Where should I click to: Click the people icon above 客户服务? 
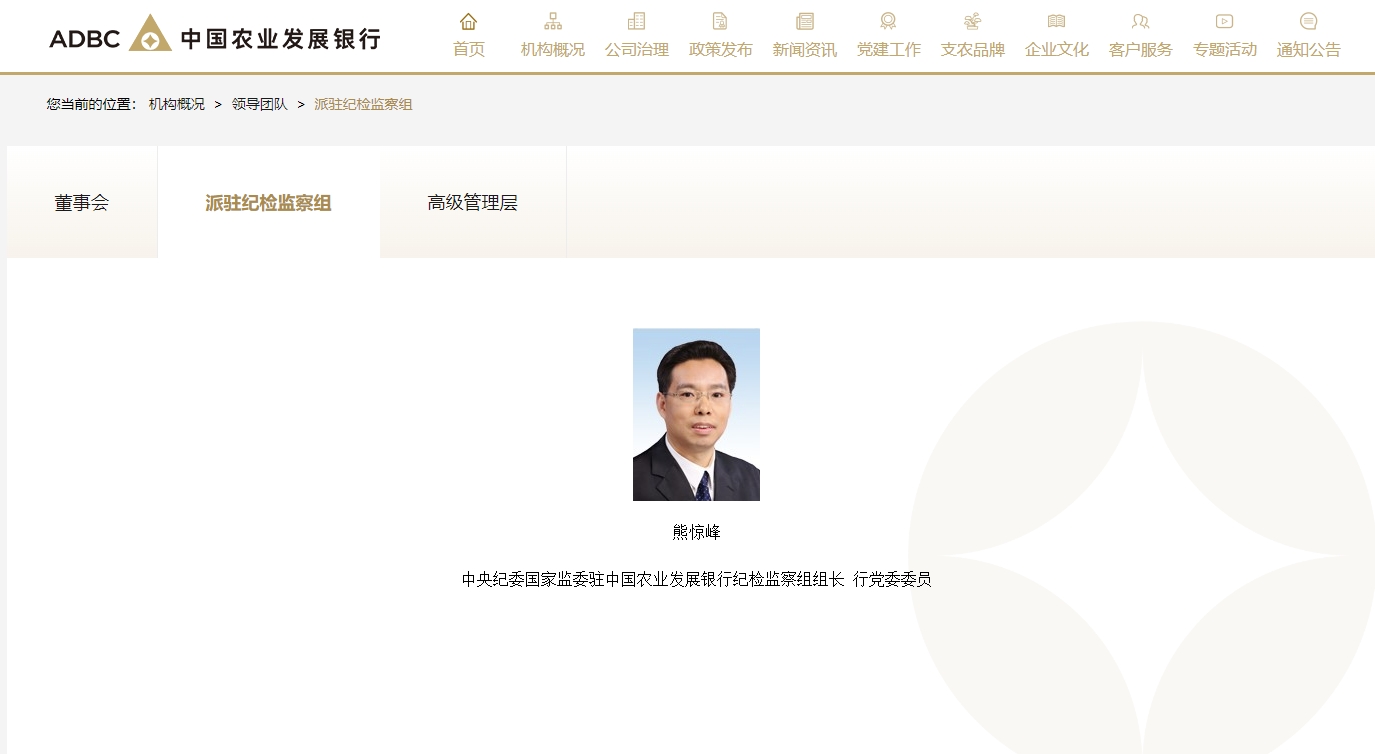click(x=1140, y=21)
